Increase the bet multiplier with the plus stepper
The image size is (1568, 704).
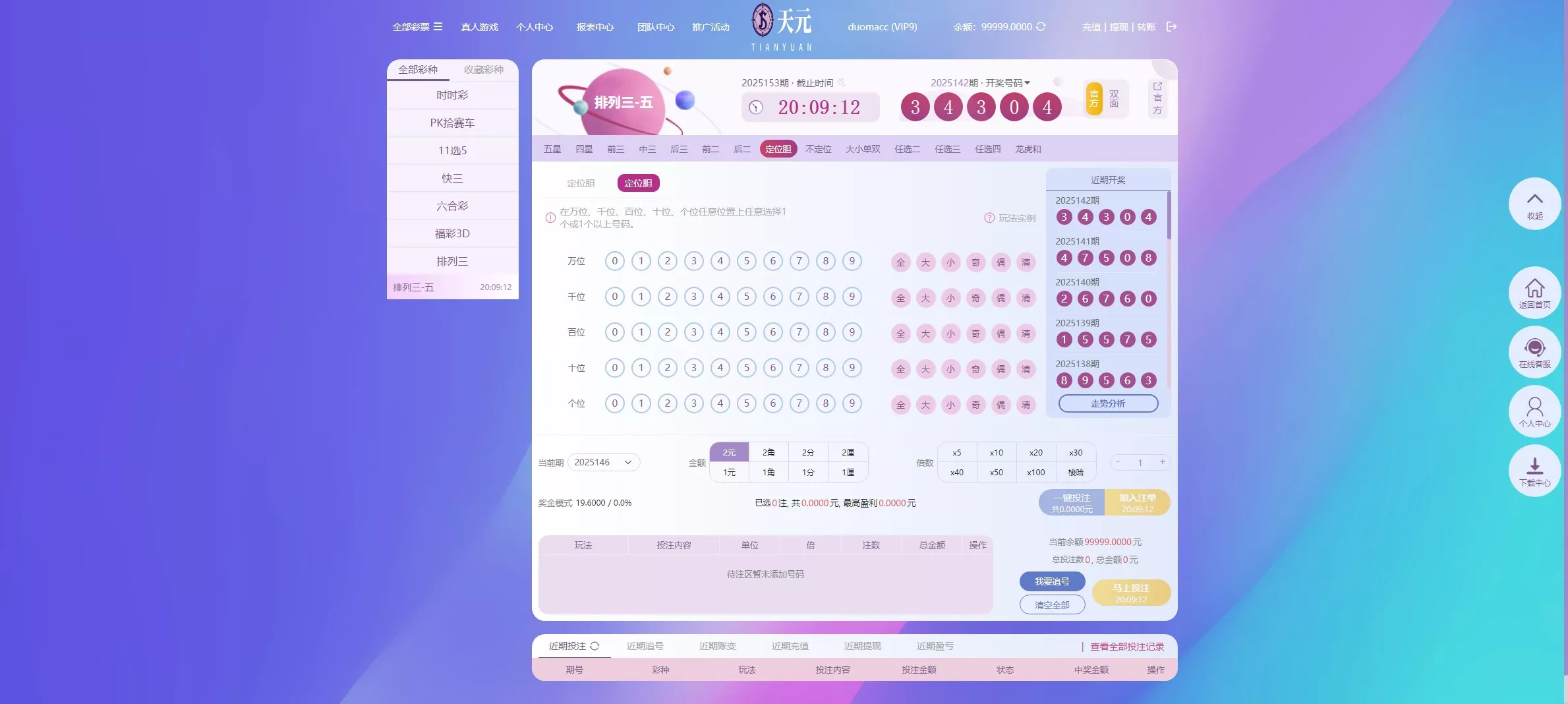[1163, 462]
